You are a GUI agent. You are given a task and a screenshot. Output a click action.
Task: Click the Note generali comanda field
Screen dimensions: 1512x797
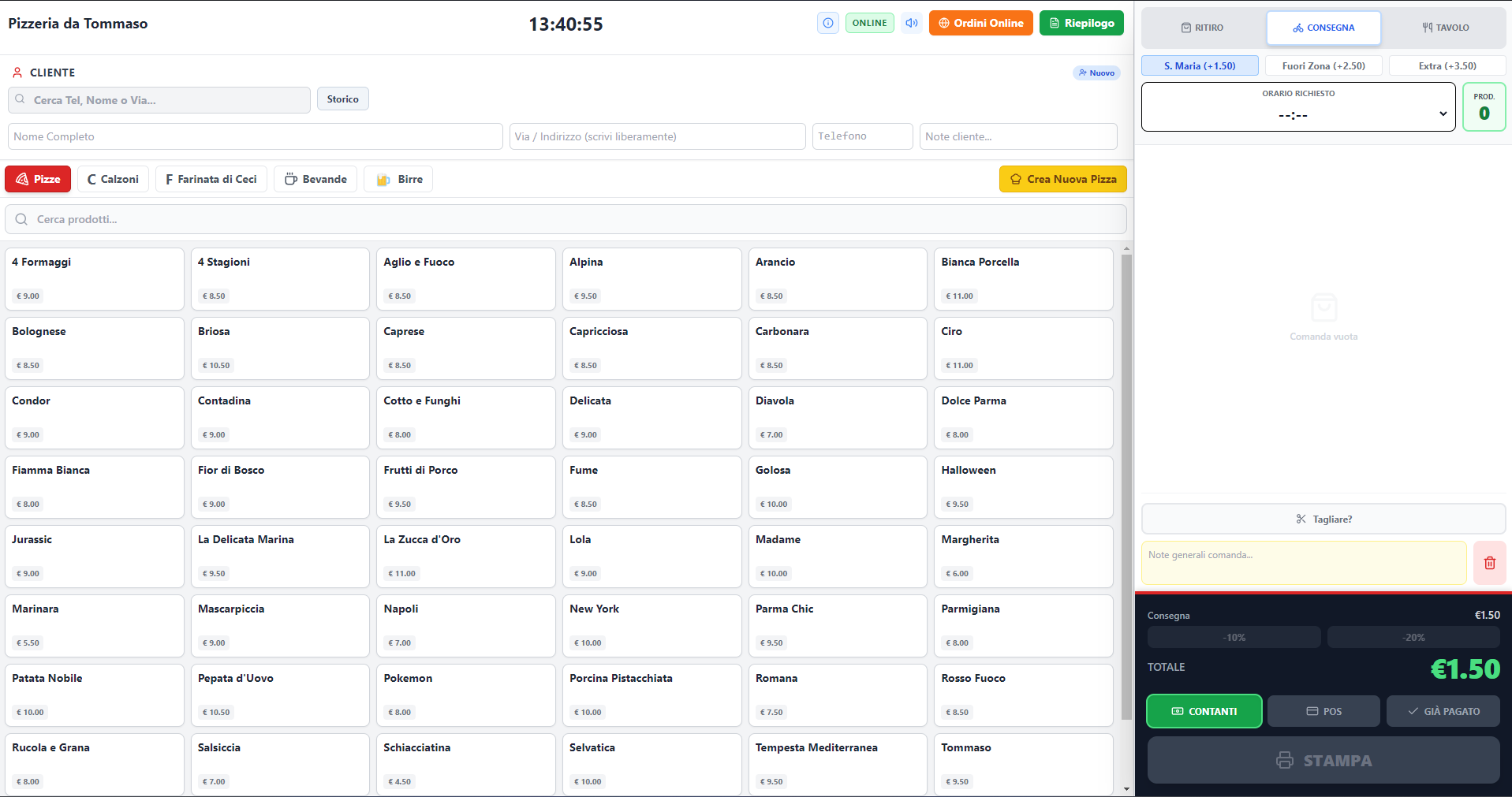(1304, 563)
